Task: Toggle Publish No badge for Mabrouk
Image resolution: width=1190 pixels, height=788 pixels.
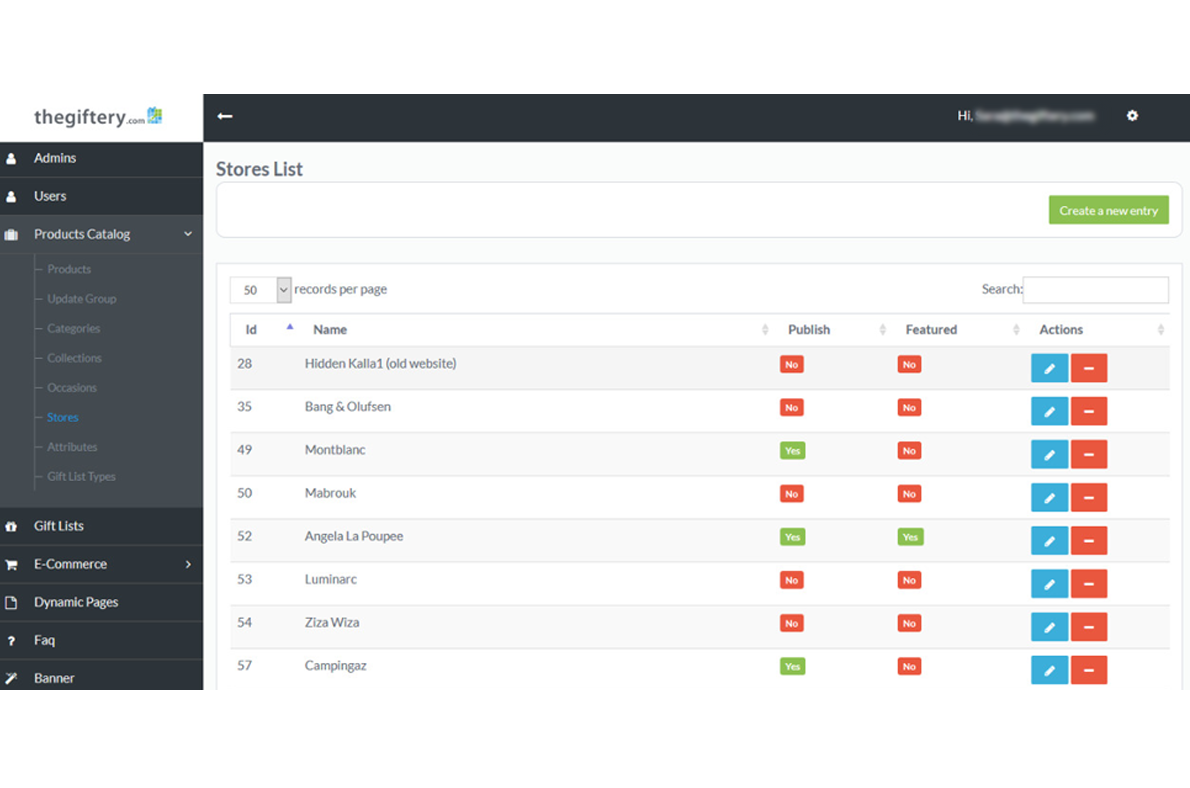Action: (x=792, y=494)
